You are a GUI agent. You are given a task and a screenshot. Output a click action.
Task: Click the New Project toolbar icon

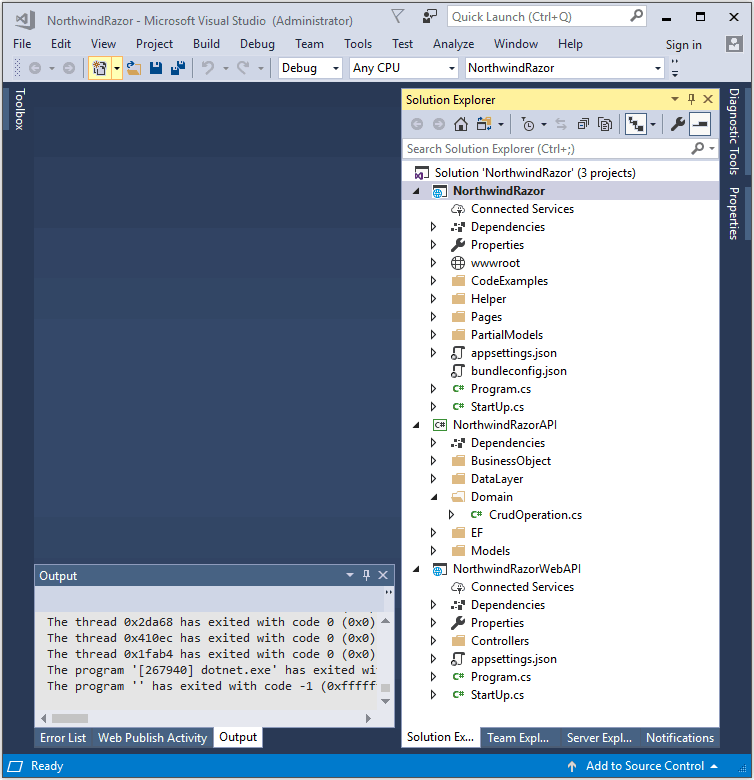99,68
